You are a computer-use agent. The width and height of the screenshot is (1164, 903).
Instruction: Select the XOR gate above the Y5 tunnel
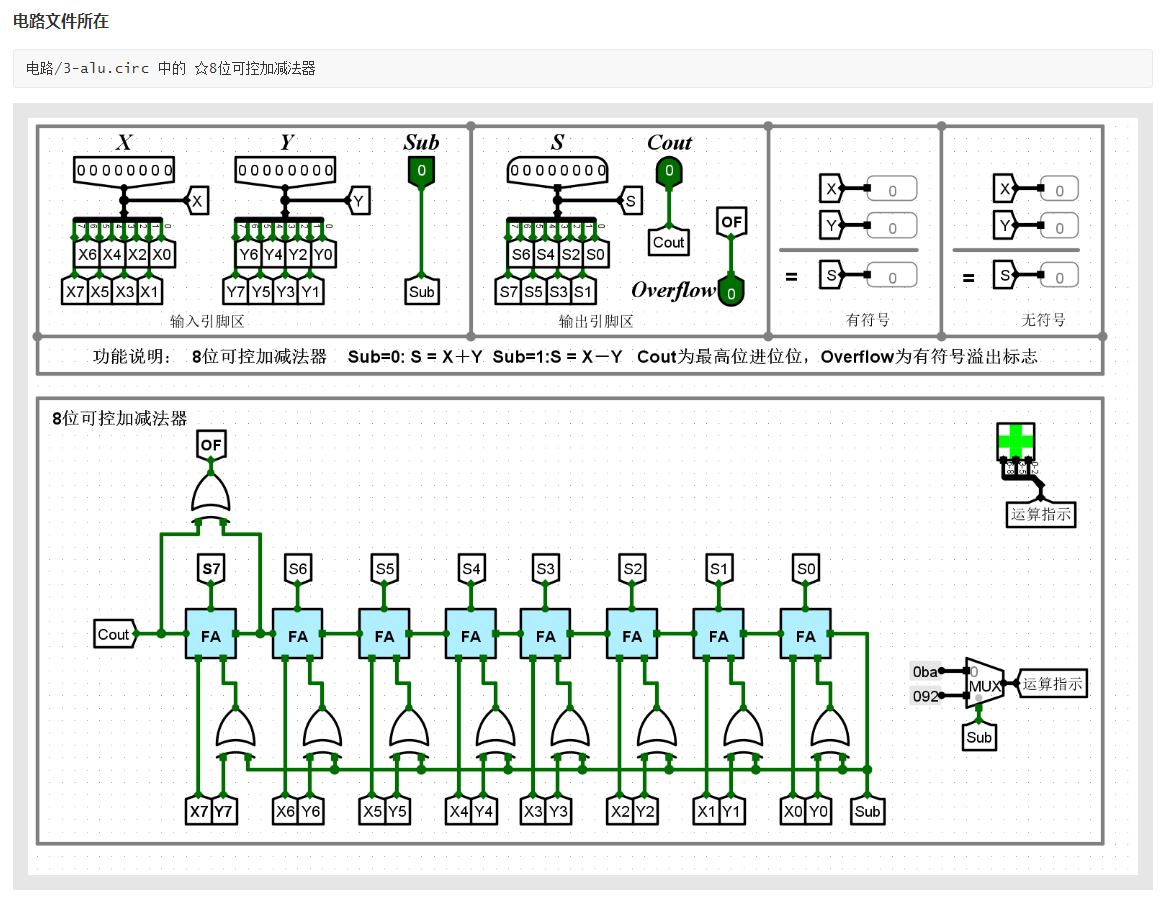coord(409,731)
